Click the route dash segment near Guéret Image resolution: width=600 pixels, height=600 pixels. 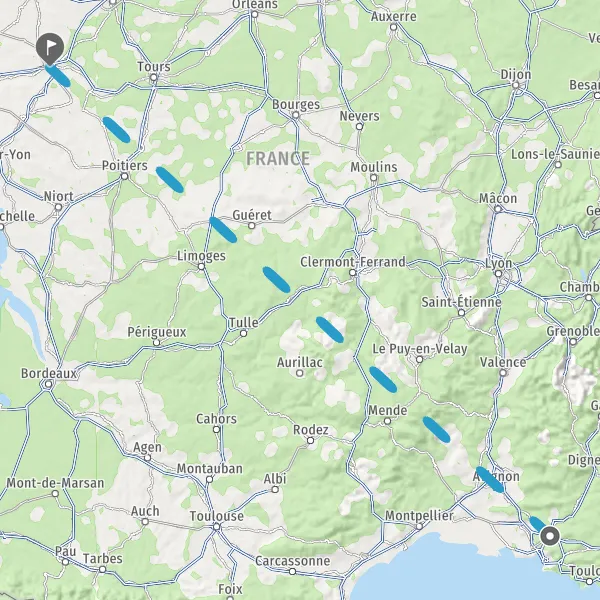(223, 230)
